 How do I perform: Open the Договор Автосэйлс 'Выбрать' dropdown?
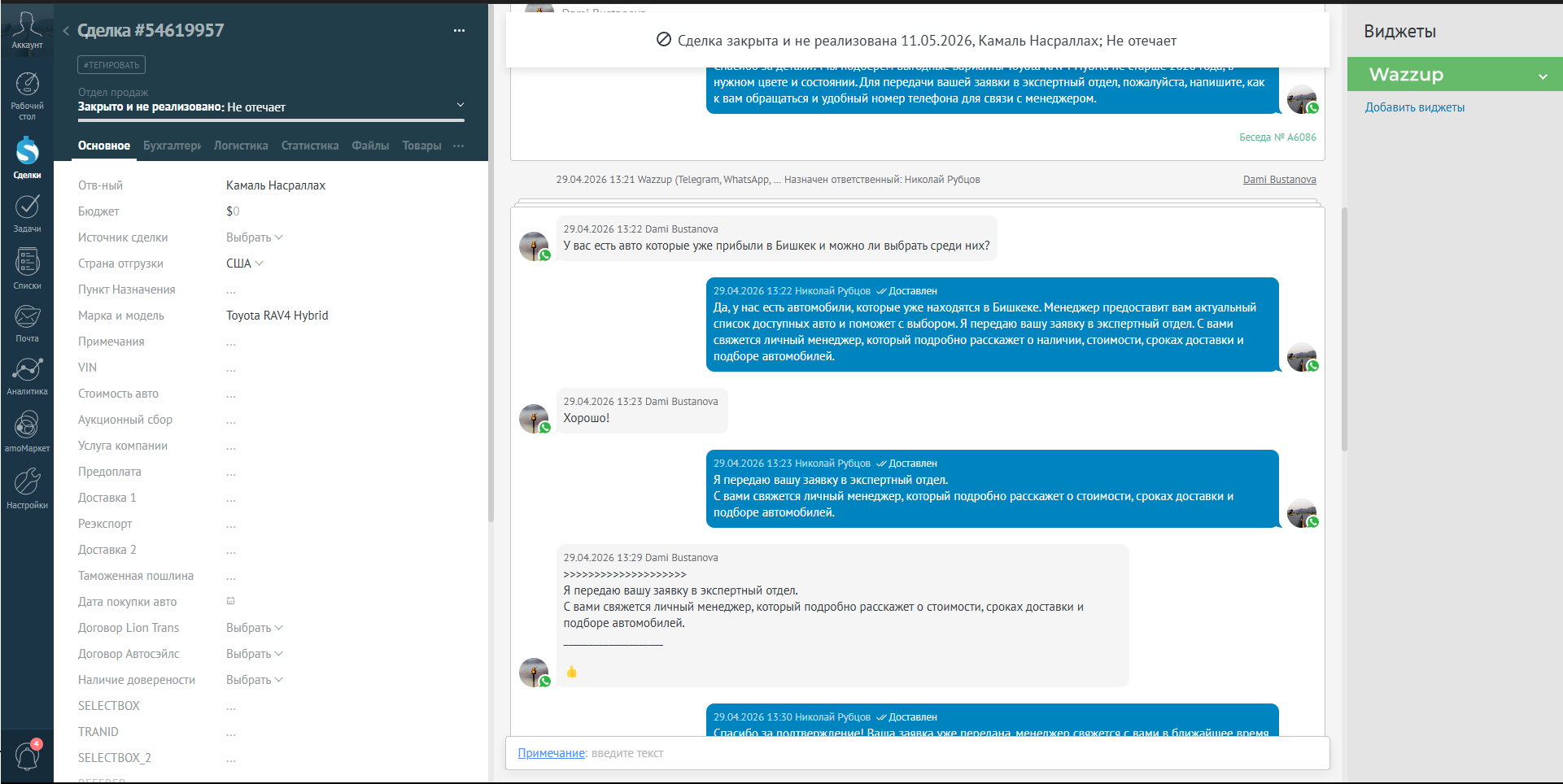coord(254,654)
